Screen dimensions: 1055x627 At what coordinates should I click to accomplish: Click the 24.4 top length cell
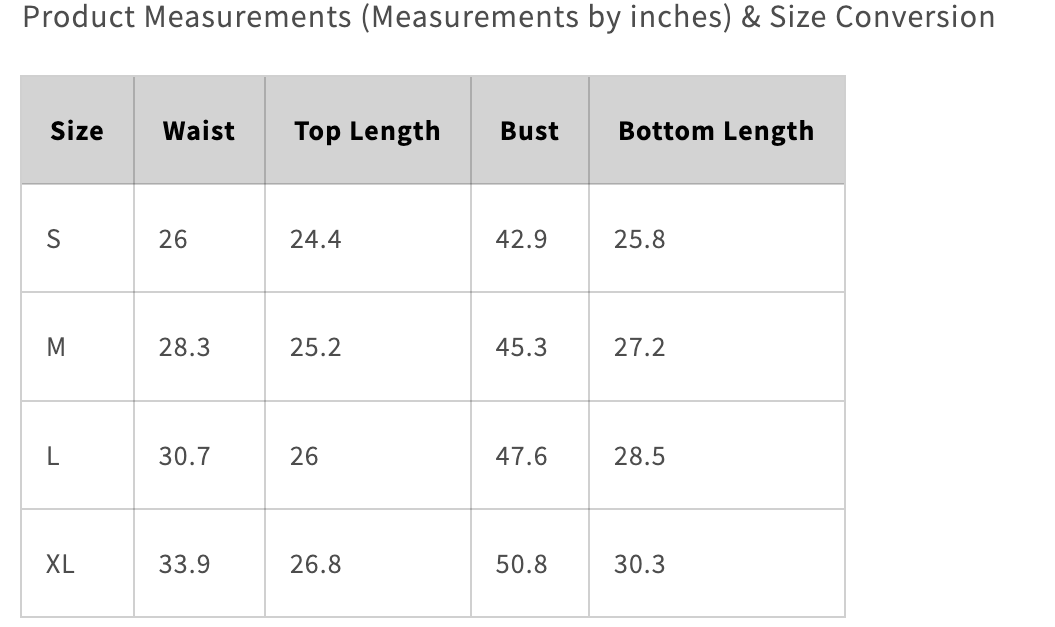(x=315, y=239)
